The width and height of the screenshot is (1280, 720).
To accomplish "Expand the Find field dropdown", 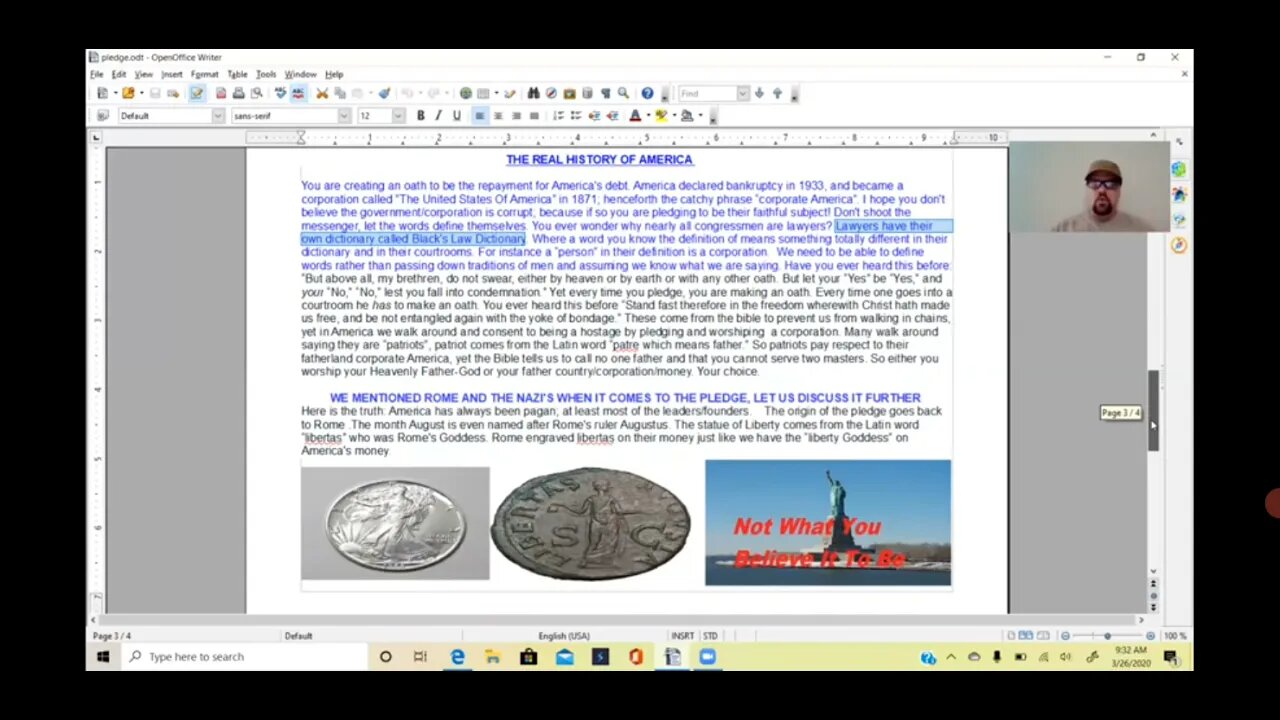I will pos(742,93).
